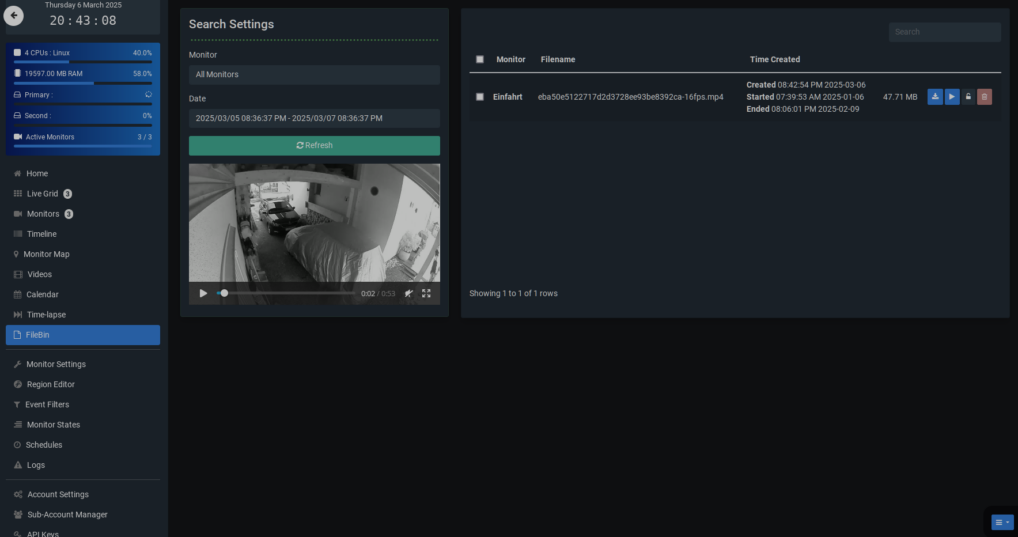Click the table Search input field

(x=944, y=32)
